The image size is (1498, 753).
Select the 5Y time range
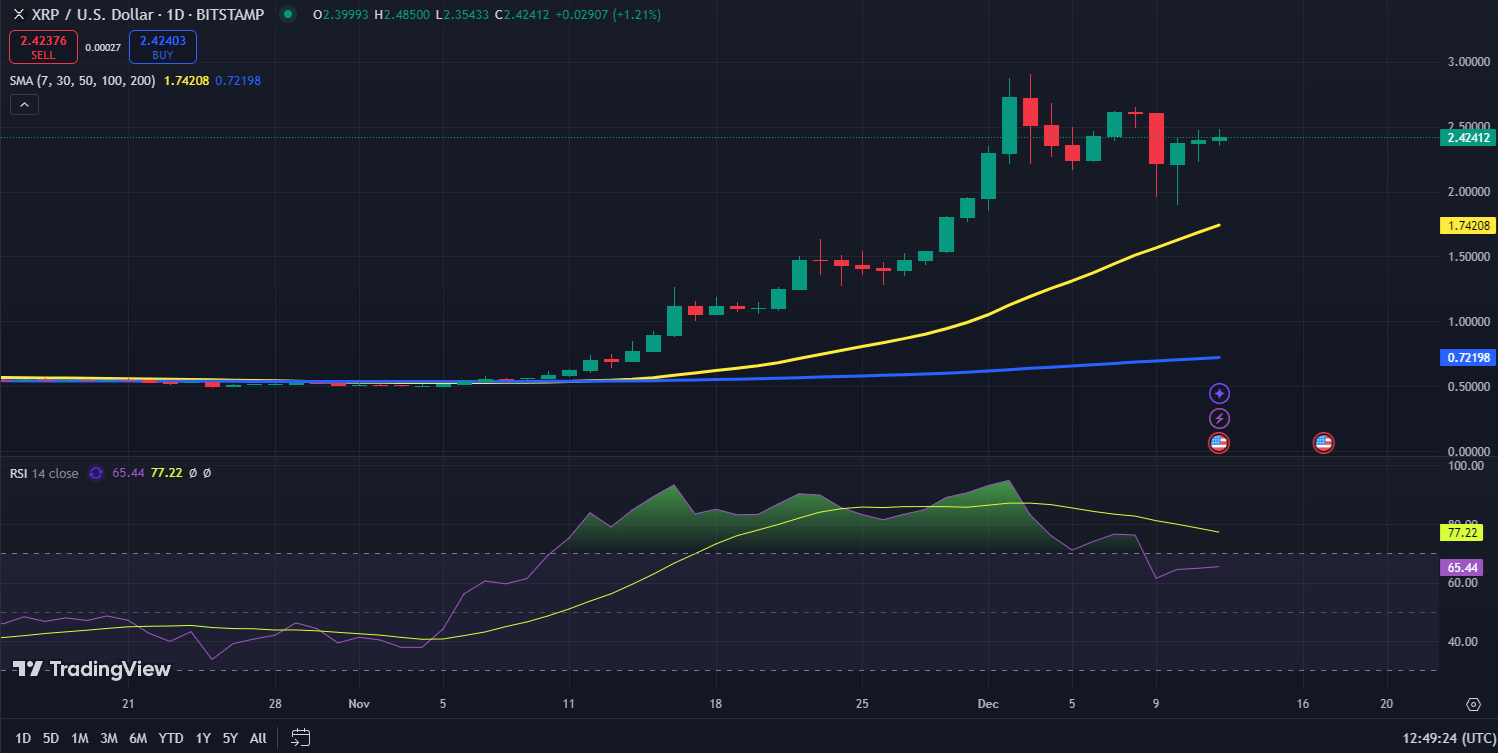(x=230, y=738)
